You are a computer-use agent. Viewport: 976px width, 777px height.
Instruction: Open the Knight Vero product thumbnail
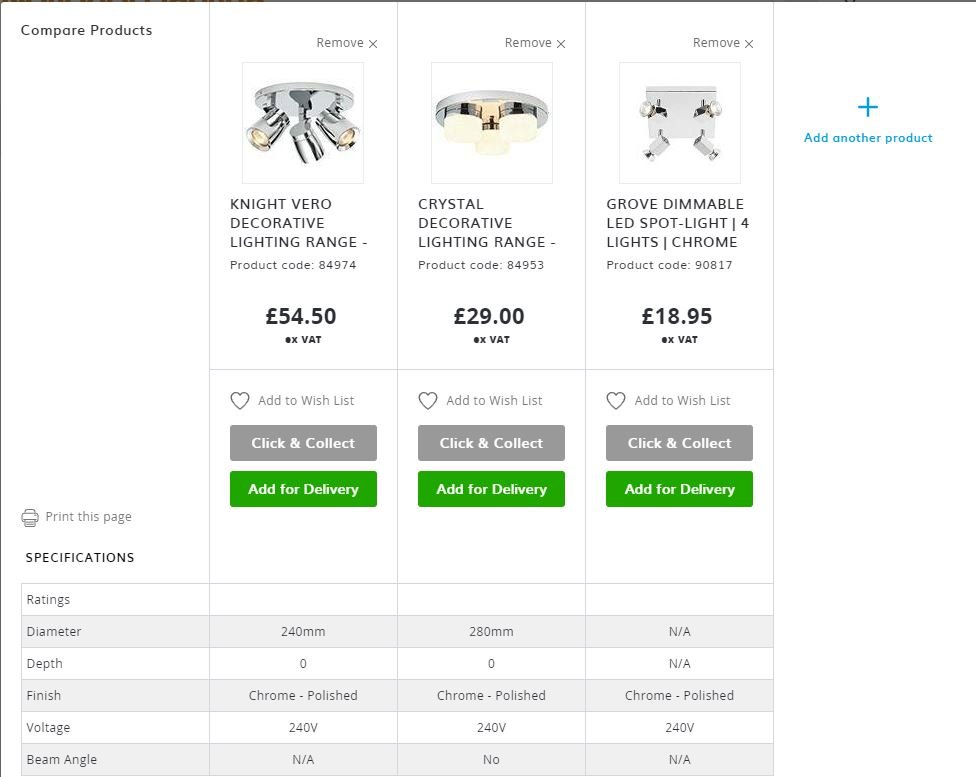click(x=303, y=123)
